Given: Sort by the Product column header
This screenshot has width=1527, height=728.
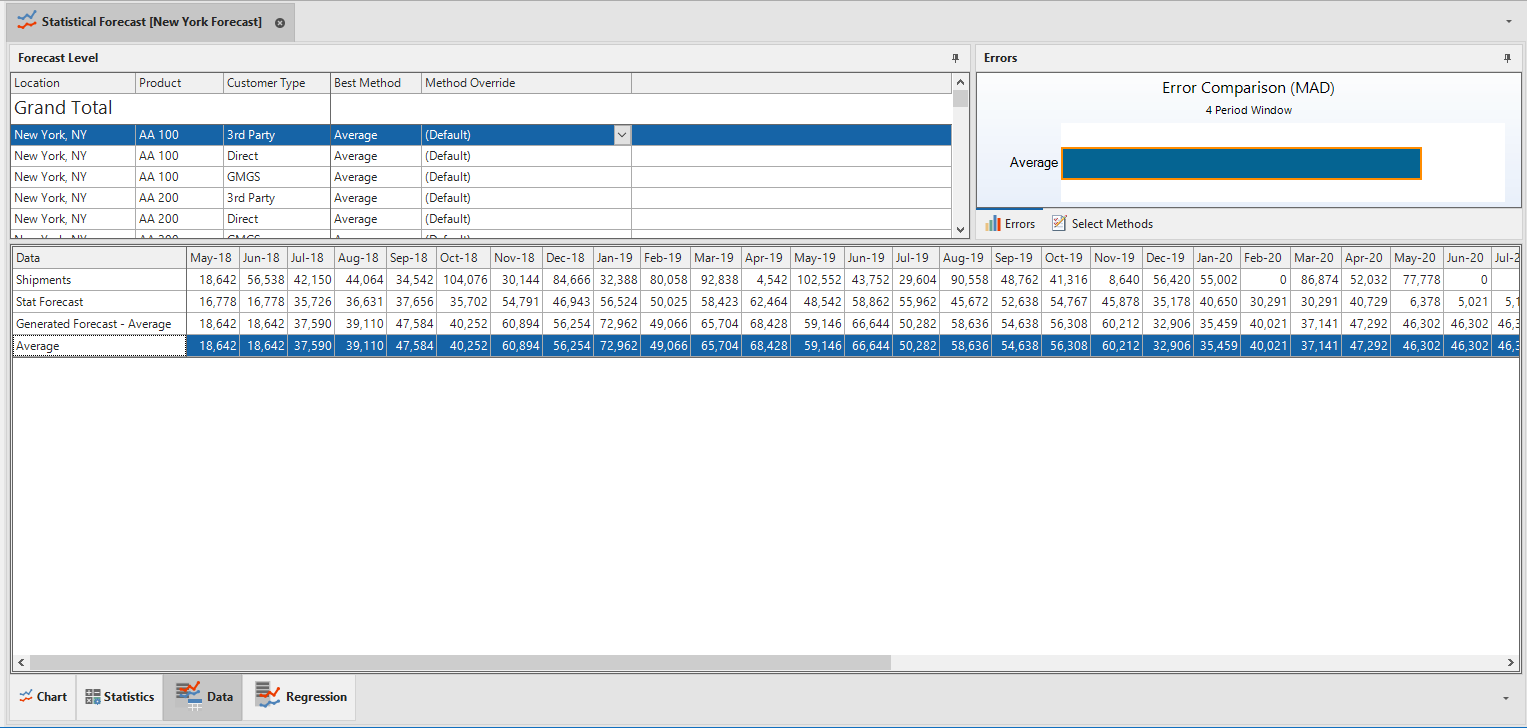Looking at the screenshot, I should tap(180, 83).
